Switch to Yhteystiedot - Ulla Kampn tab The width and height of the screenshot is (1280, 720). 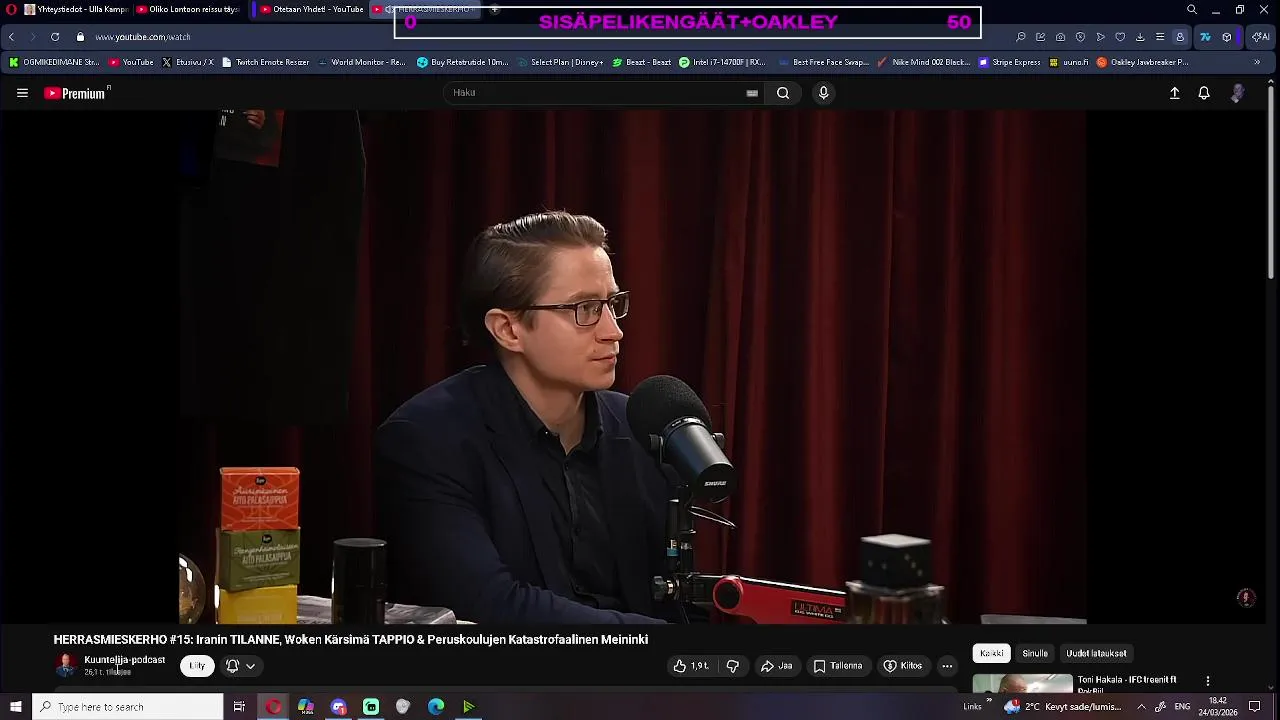77,9
